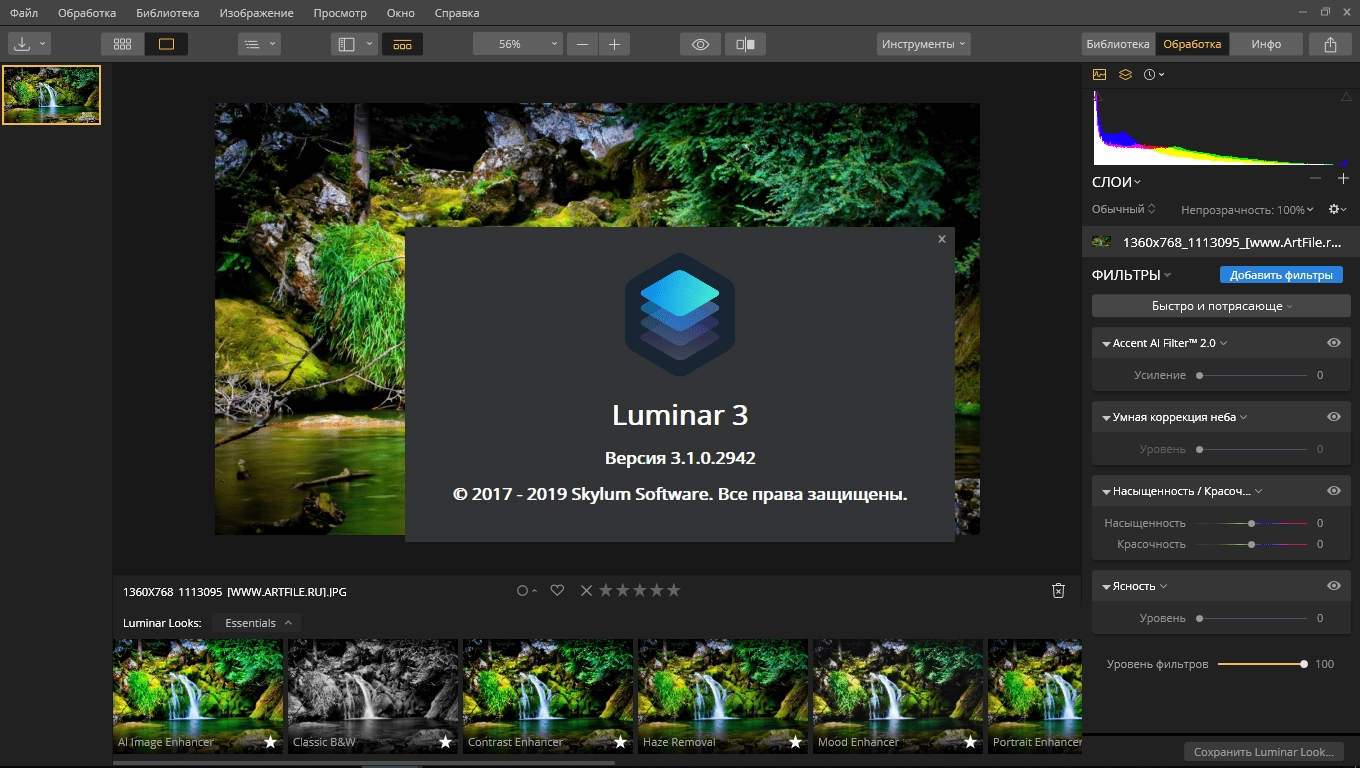
Task: Remove layer with minus icon
Action: [1315, 178]
